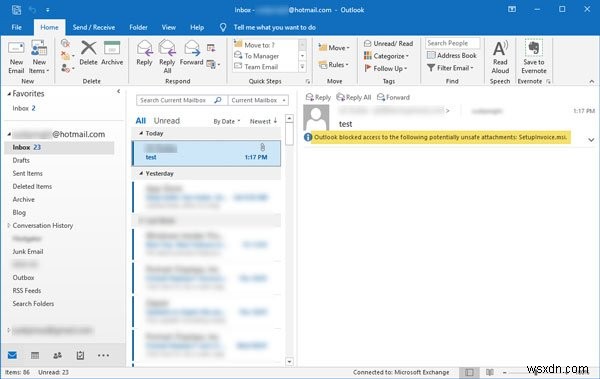Click the ribbon Forward icon
Image resolution: width=600 pixels, height=379 pixels.
pyautogui.click(x=191, y=53)
